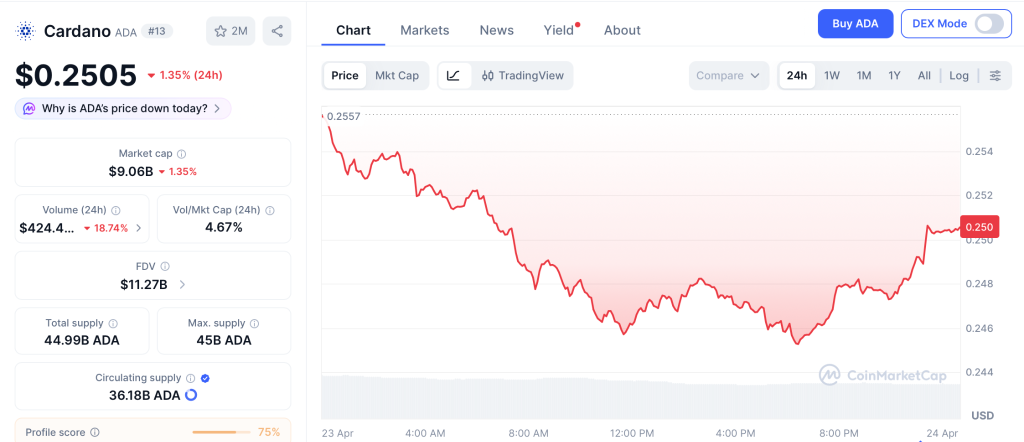Screen dimensions: 1024x442
Task: Click Circulating supply verified badge
Action: pyautogui.click(x=205, y=379)
